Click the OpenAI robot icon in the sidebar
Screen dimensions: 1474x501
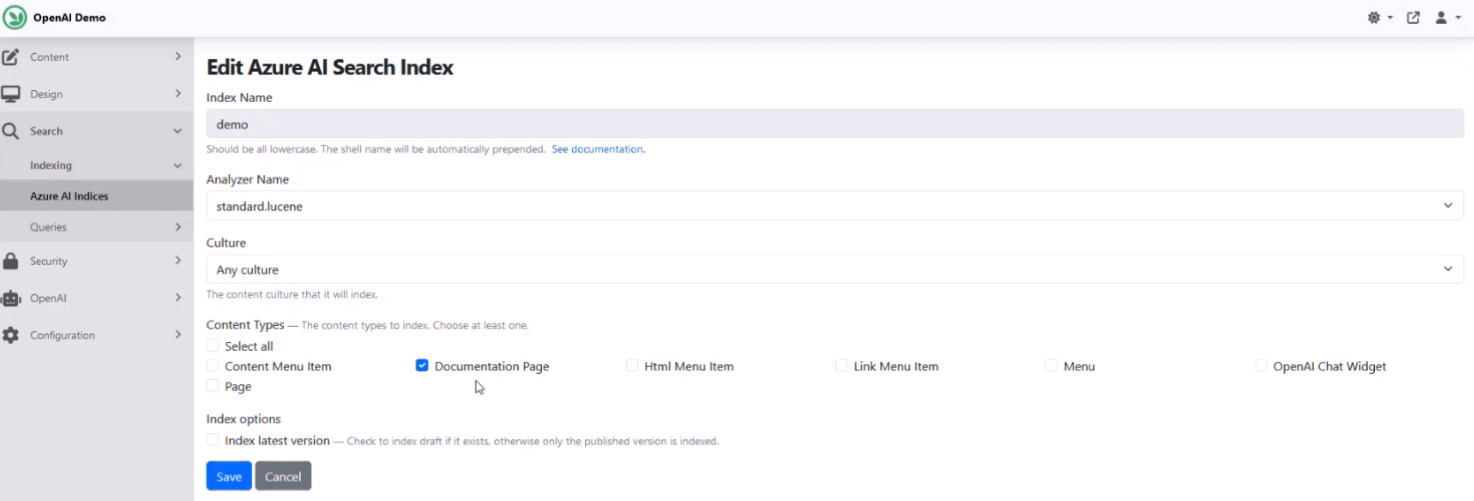pos(11,298)
